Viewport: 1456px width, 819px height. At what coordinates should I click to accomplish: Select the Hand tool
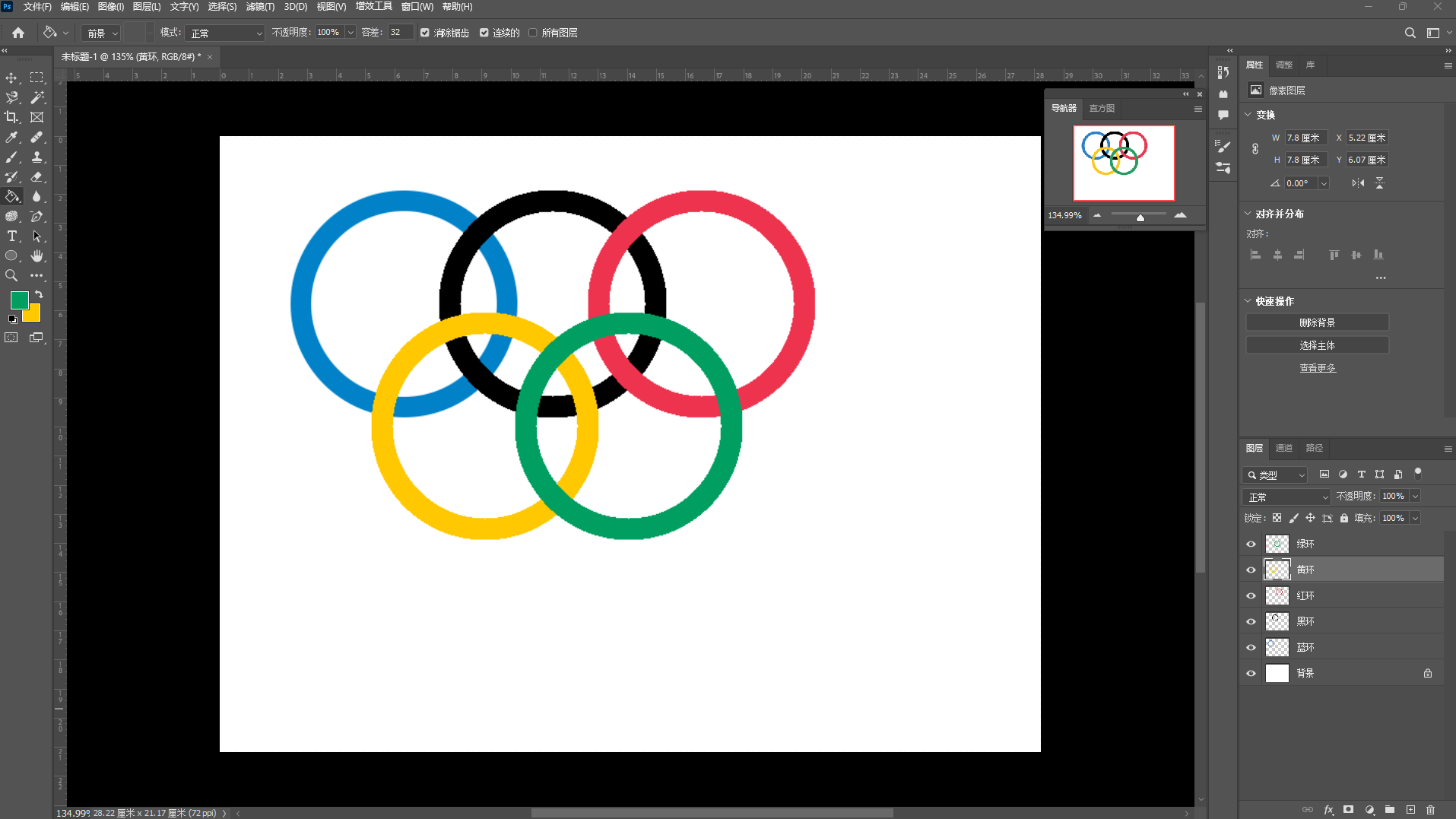pyautogui.click(x=36, y=256)
